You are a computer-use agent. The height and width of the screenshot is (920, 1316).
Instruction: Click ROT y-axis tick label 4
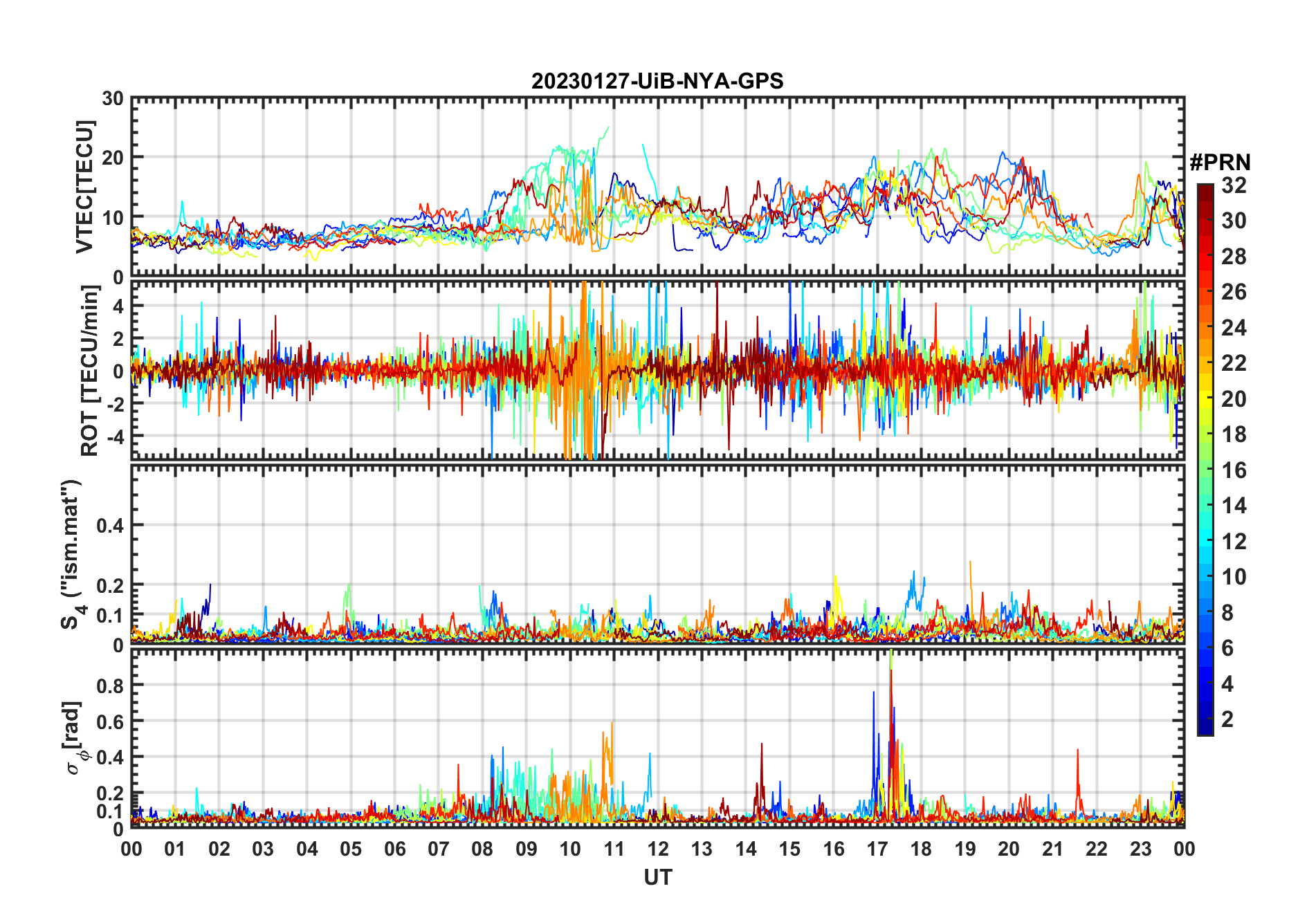coord(118,306)
